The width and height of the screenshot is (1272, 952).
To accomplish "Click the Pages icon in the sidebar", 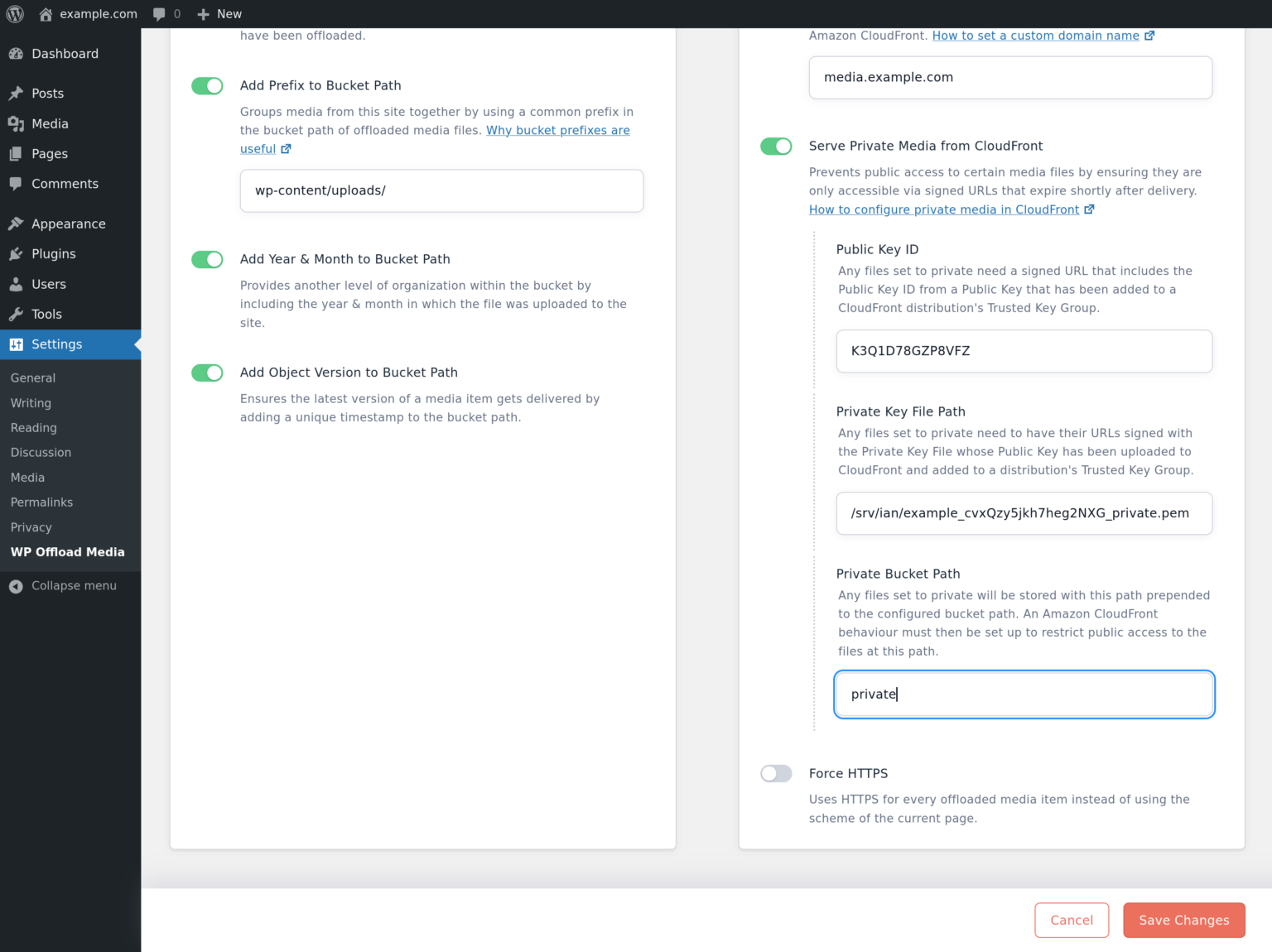I will 17,153.
